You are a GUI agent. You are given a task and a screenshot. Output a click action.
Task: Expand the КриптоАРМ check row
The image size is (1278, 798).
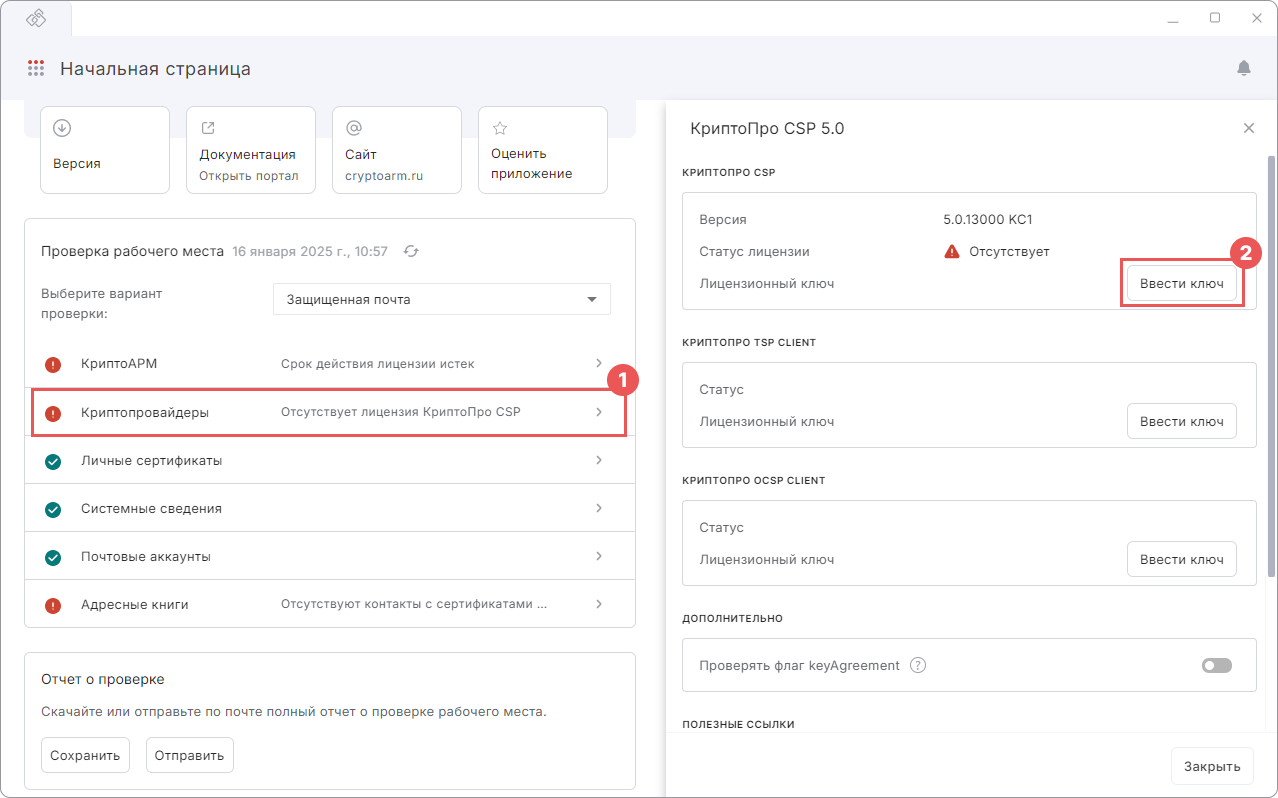tap(330, 364)
